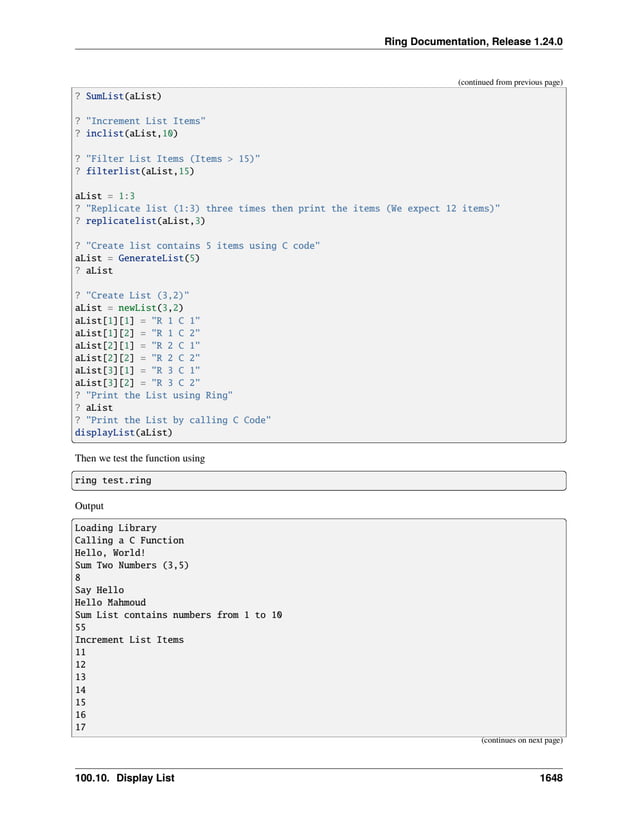
Task: Click the output line 'Hello Mahmoud'
Action: [110, 602]
